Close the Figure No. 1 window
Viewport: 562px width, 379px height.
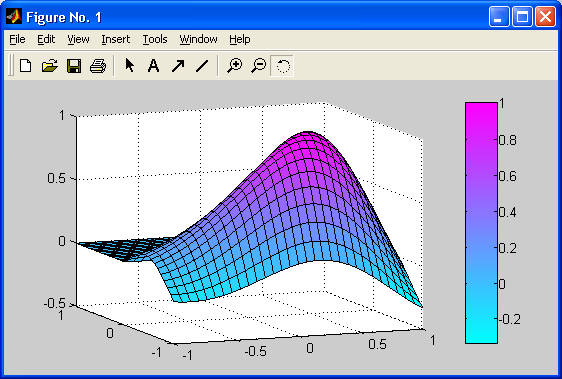(x=545, y=16)
